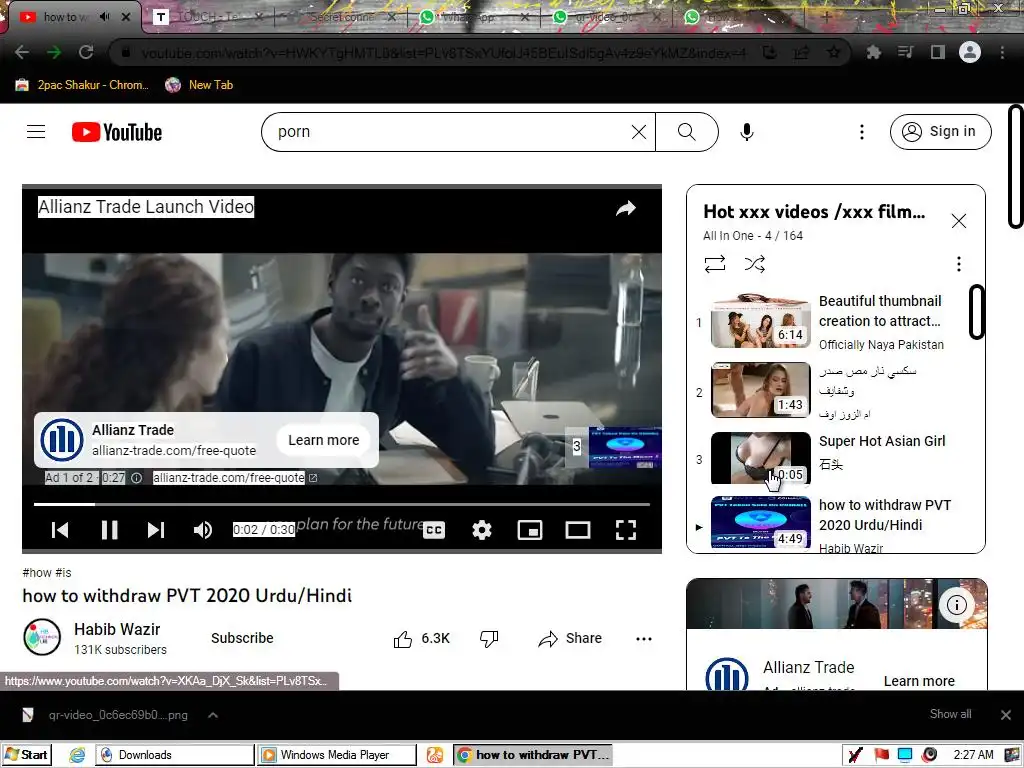Open Chrome three-dot menu

click(1002, 52)
